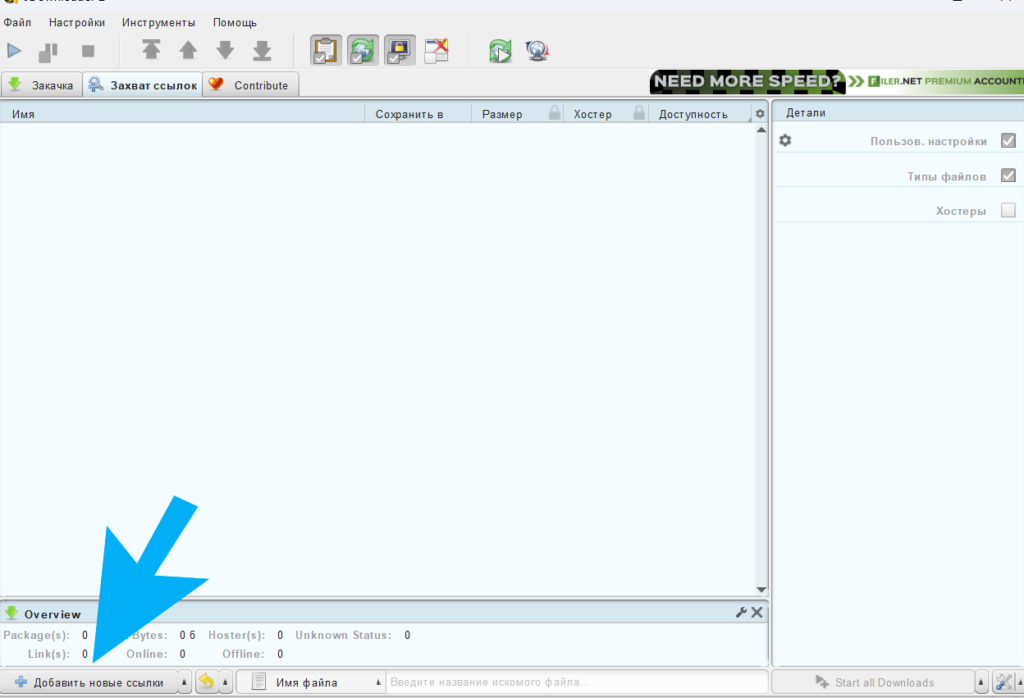Click the Добавить новые ссылки button

89,682
